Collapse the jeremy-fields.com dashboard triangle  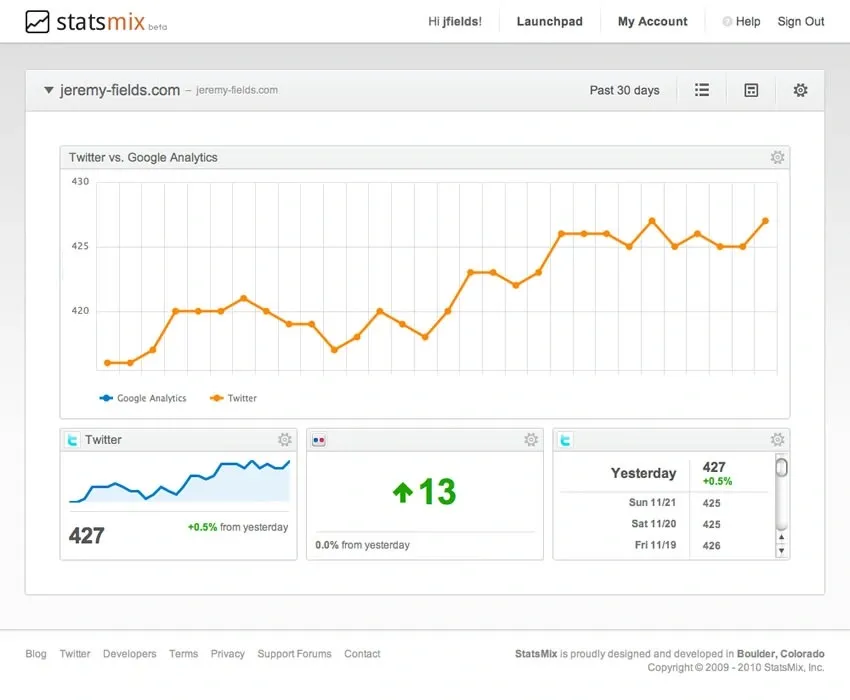click(48, 90)
